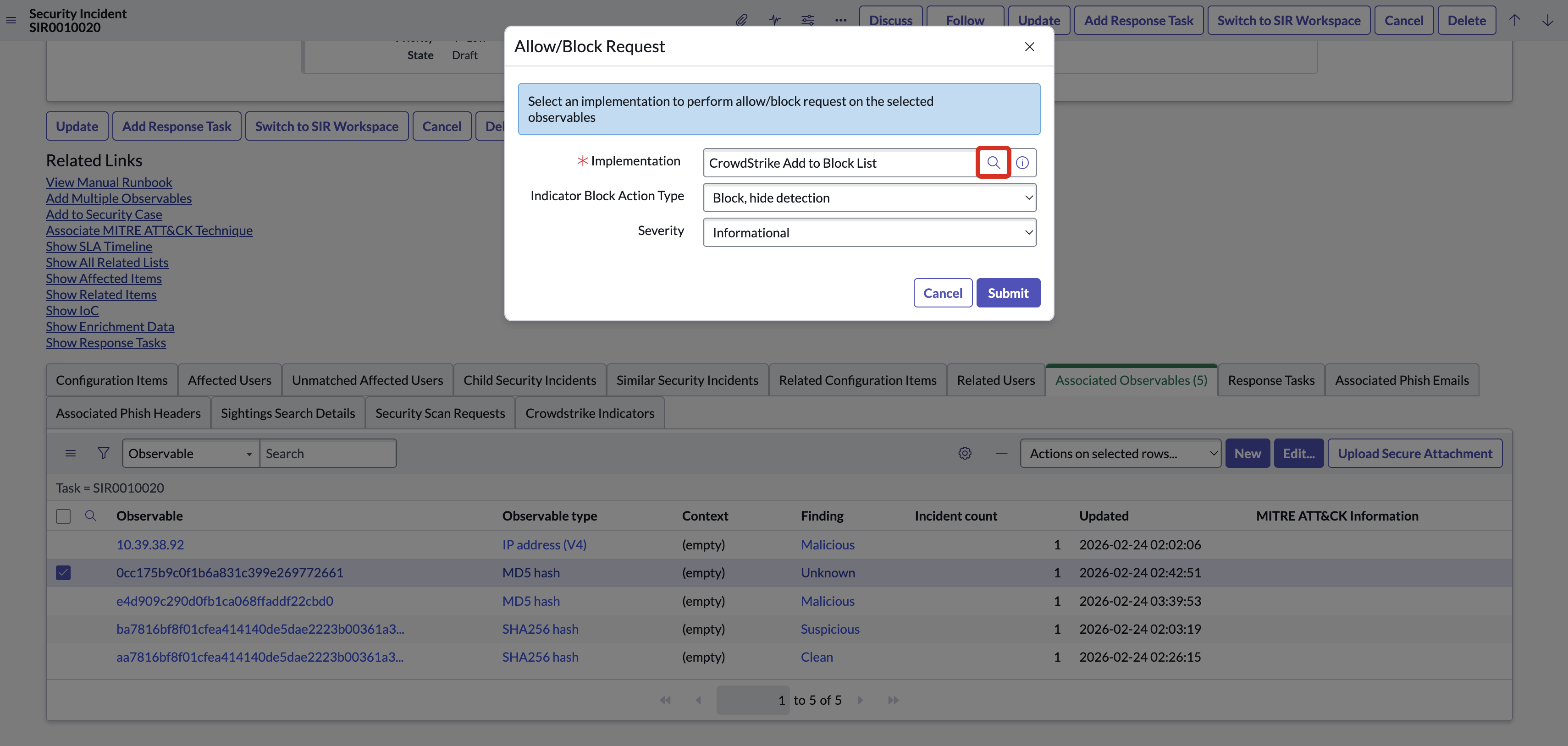The width and height of the screenshot is (1568, 746).
Task: Open the list controls menu icon
Action: pyautogui.click(x=71, y=453)
